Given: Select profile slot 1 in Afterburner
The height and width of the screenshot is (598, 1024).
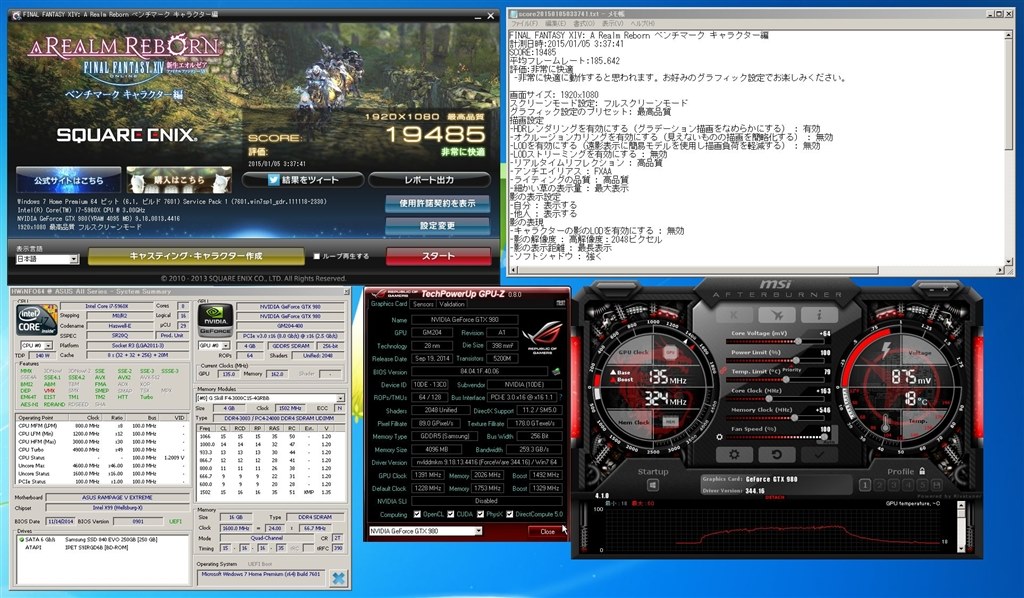Looking at the screenshot, I should coord(865,485).
